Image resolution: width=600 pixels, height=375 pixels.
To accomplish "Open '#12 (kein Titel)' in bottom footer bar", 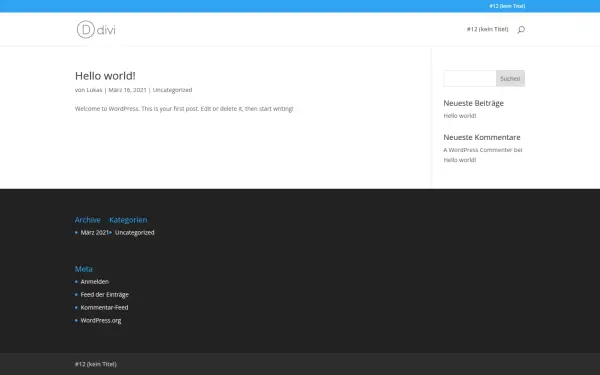I will tap(96, 364).
